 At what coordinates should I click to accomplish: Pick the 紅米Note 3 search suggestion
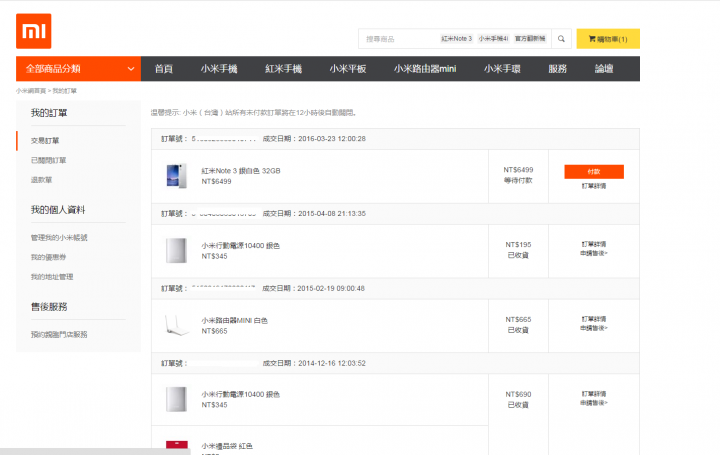pyautogui.click(x=456, y=39)
